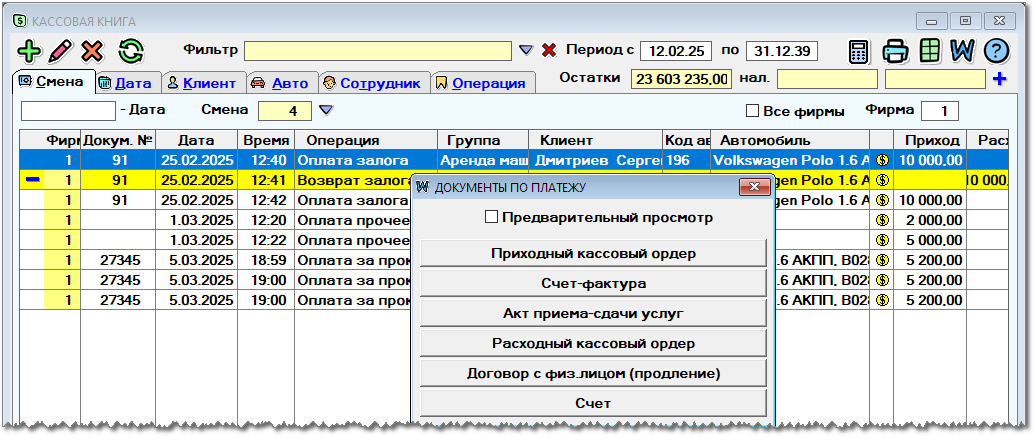Click the blue W Word documents icon
Viewport: 1034px width, 436px height.
pos(962,51)
